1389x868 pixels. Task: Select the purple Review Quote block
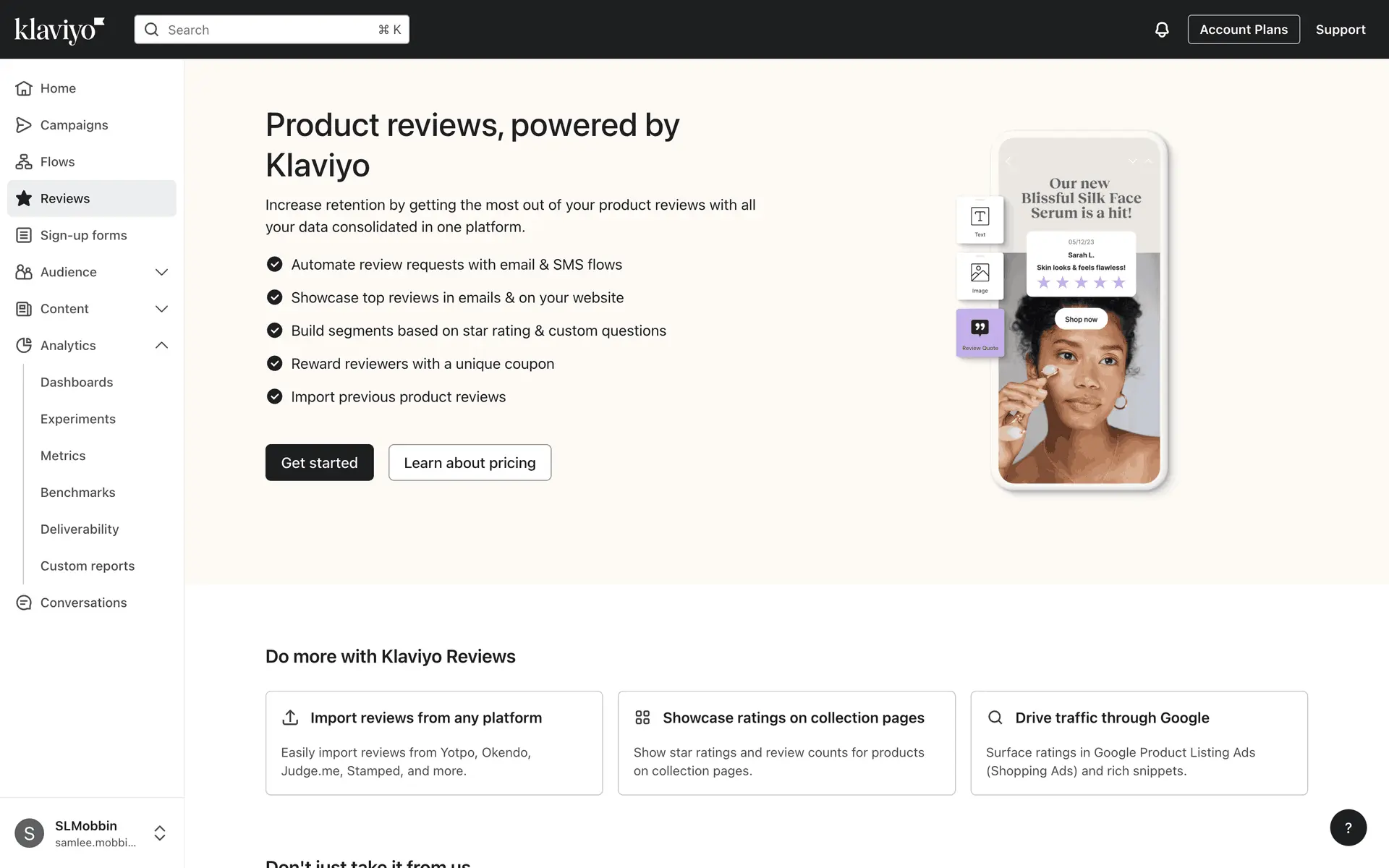click(x=980, y=332)
